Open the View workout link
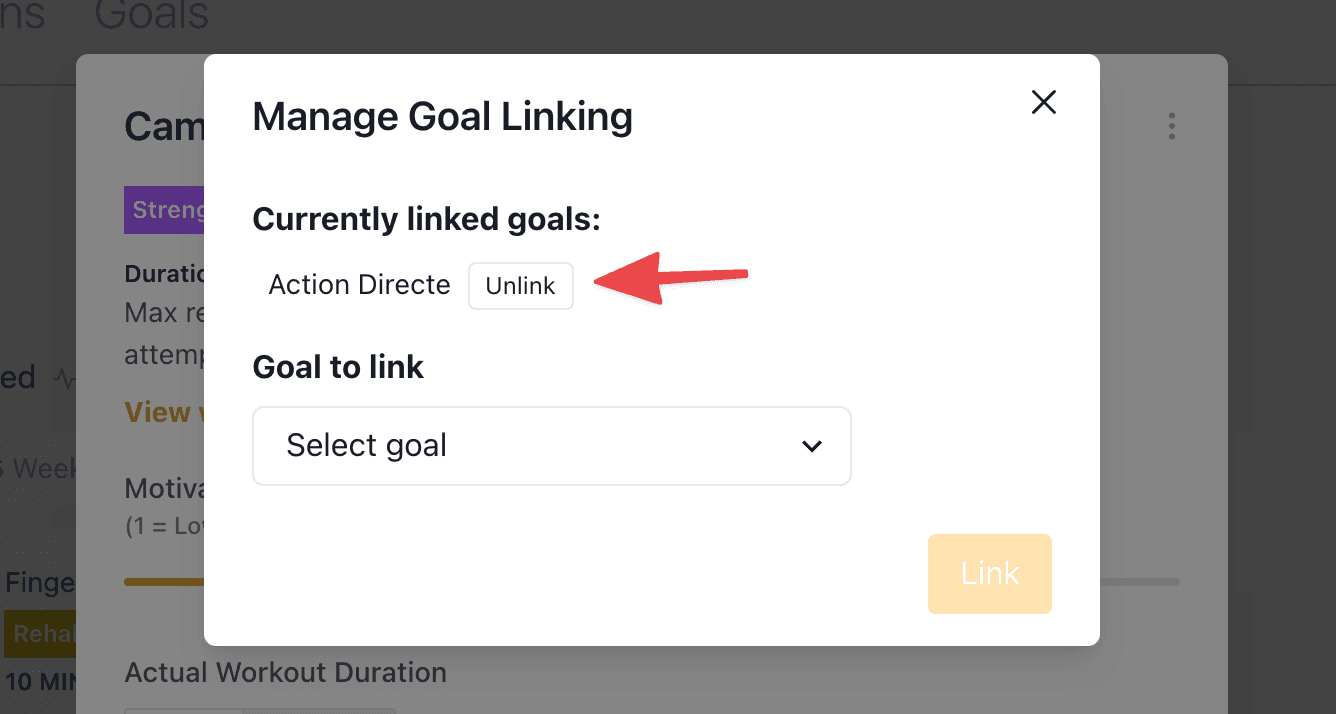This screenshot has height=714, width=1336. point(164,412)
